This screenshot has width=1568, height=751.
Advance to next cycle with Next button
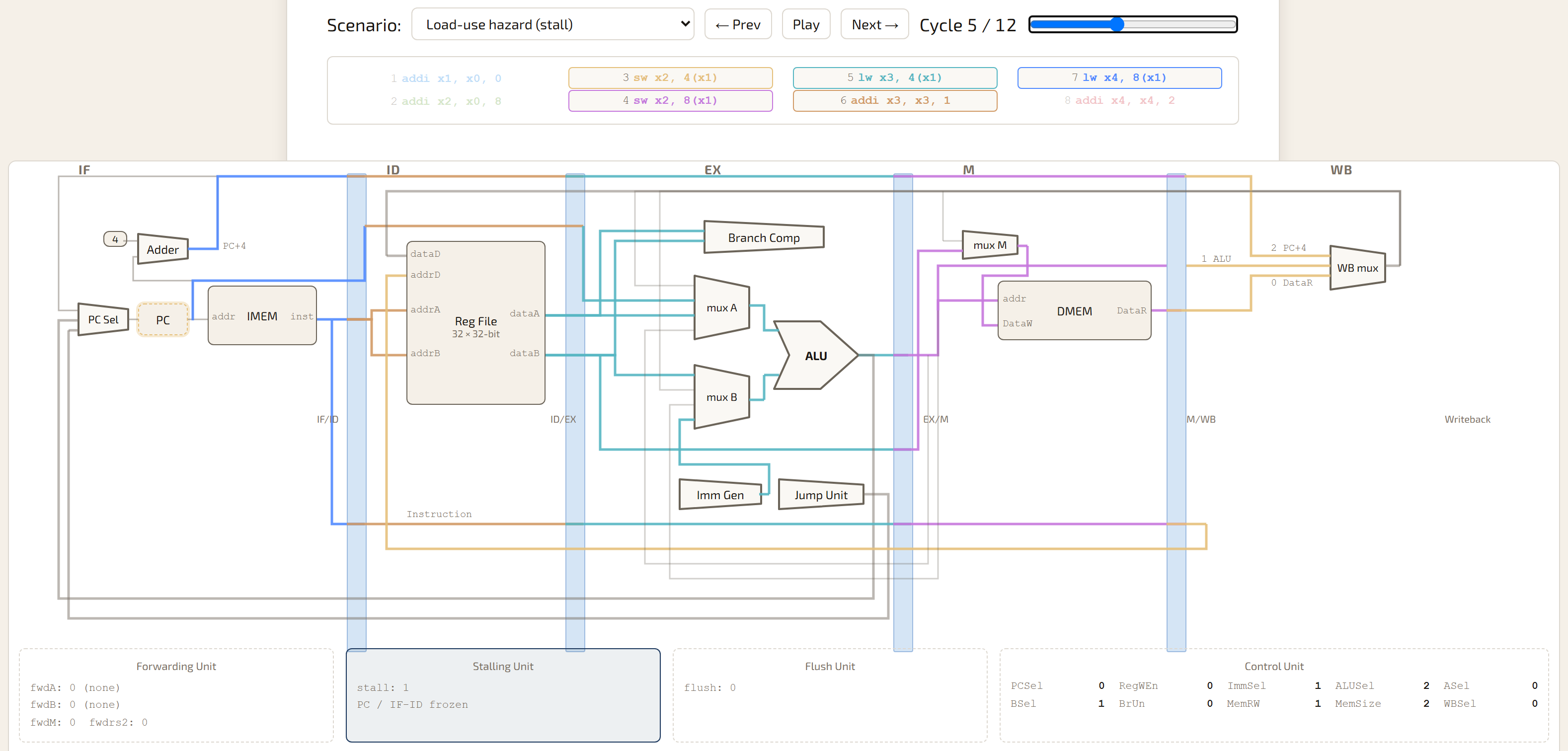(x=874, y=24)
